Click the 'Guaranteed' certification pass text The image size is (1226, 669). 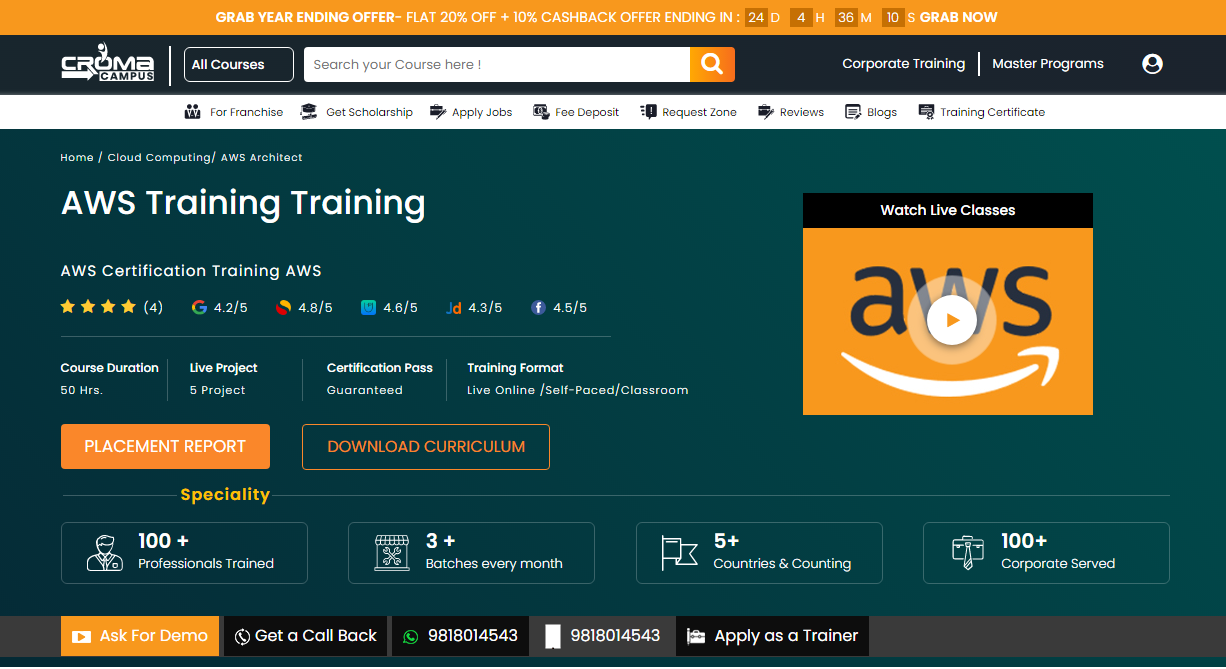pyautogui.click(x=365, y=390)
